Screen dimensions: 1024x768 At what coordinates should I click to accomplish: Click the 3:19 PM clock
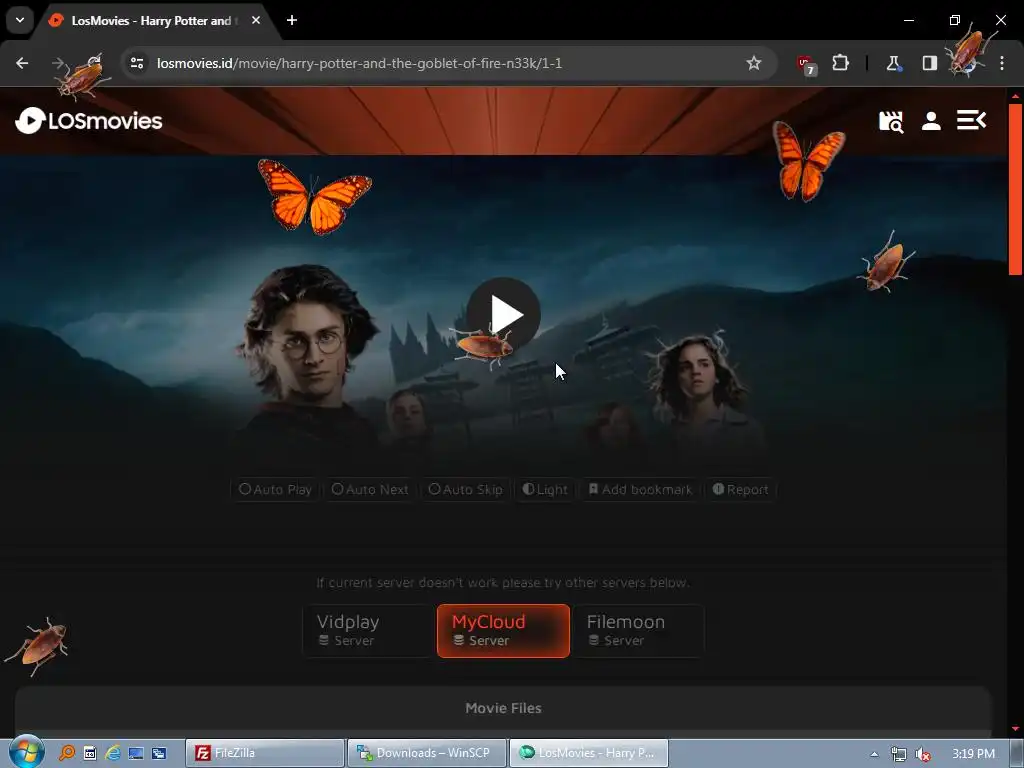[x=973, y=754]
